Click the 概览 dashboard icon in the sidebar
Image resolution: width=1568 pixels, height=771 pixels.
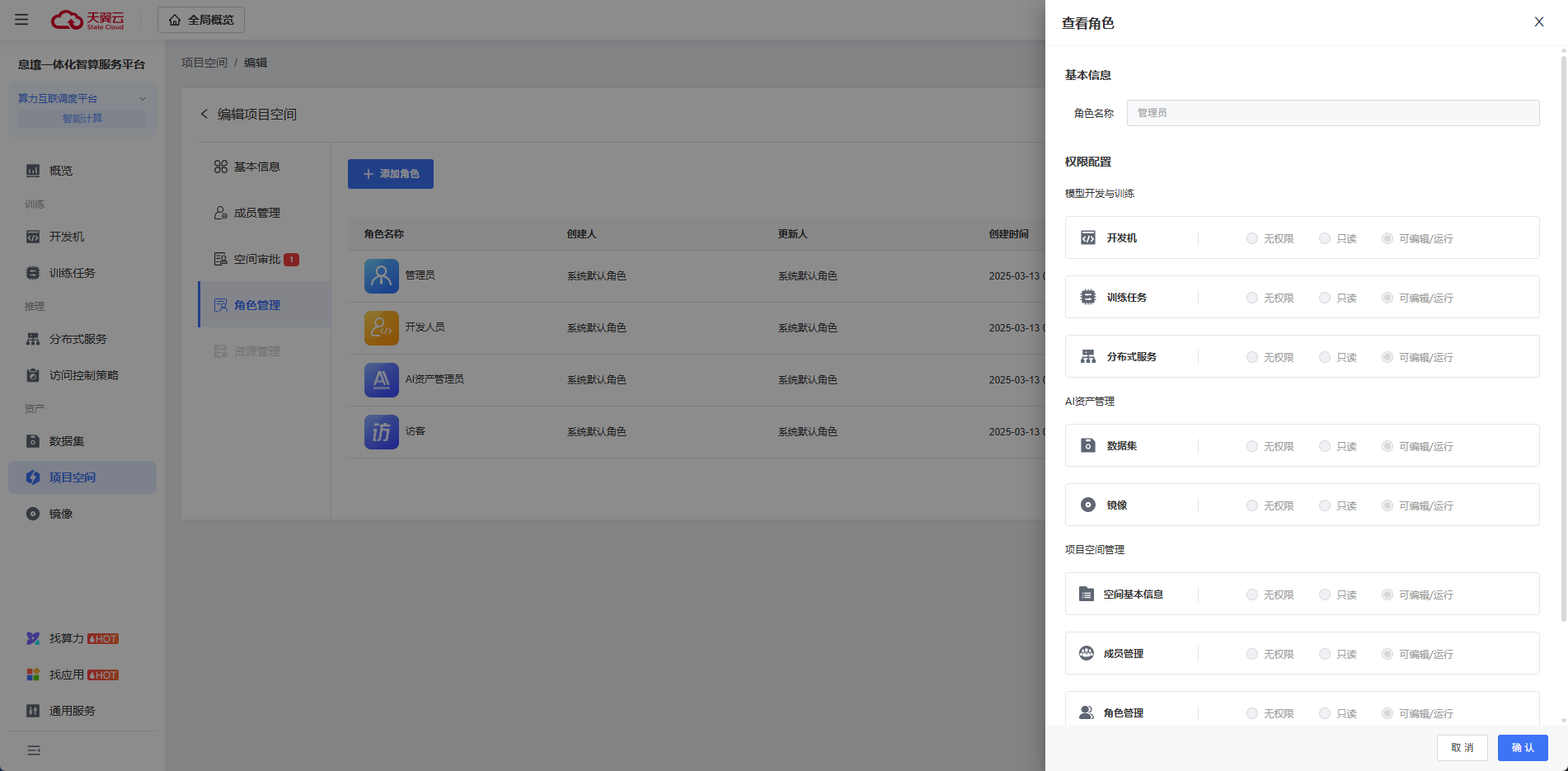pyautogui.click(x=33, y=171)
